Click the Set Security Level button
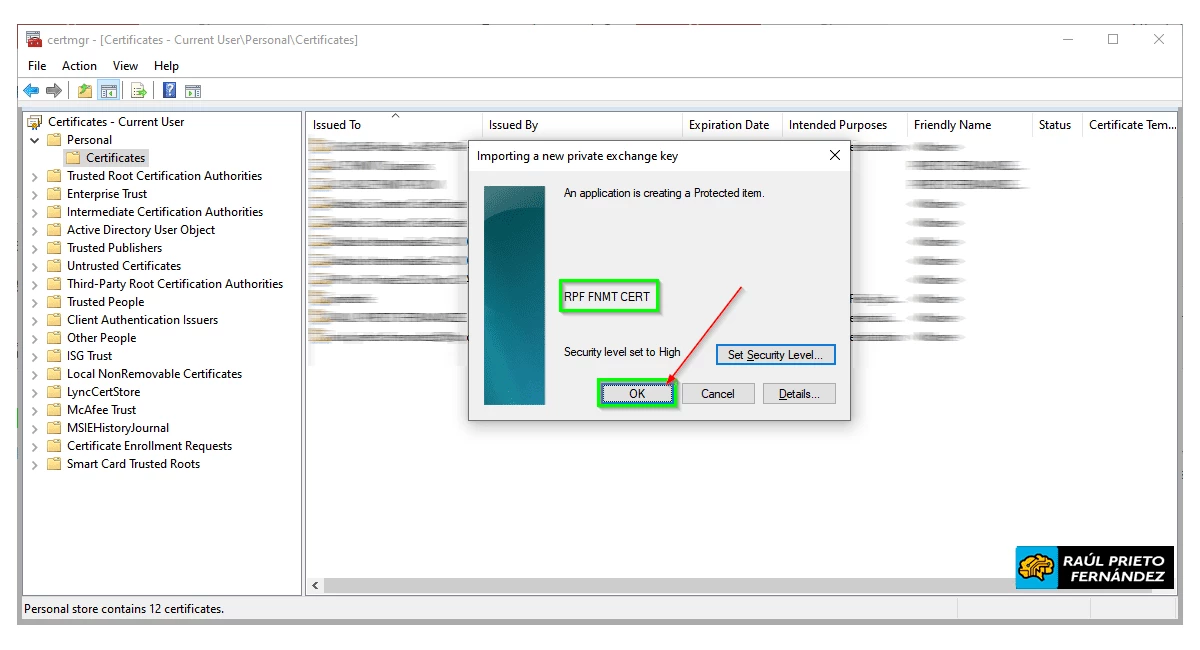 coord(775,355)
